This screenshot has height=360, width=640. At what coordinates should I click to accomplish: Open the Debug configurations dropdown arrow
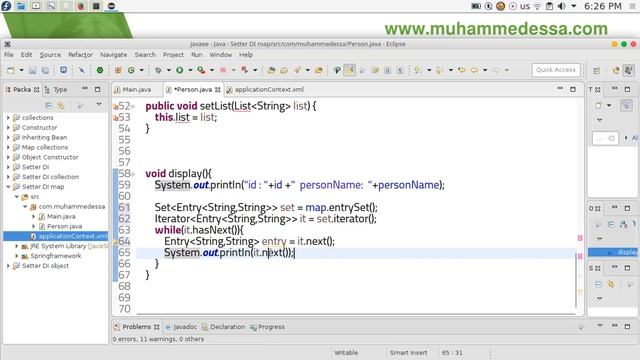coord(168,70)
